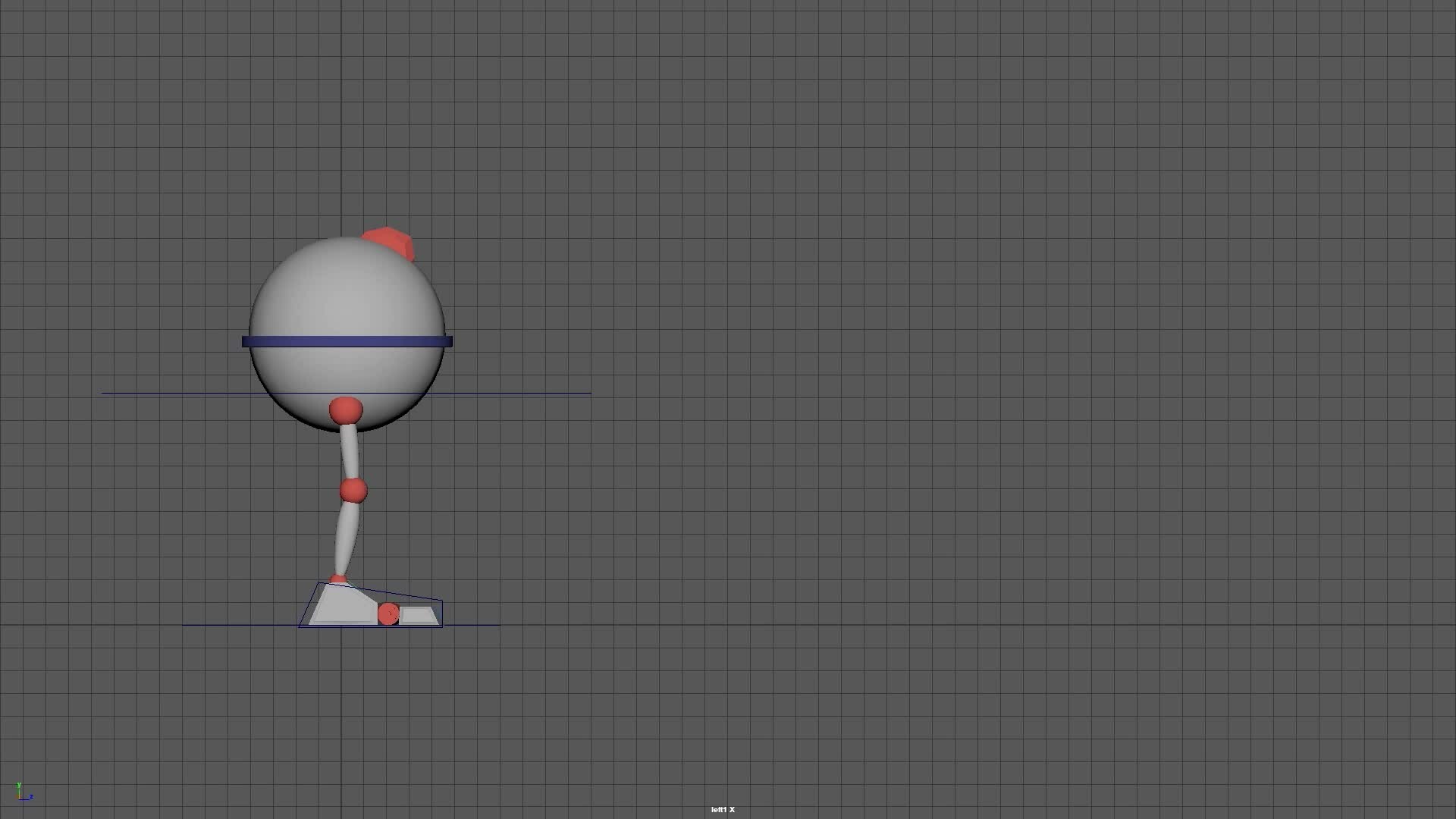Click the red joint where leg meets body
The width and height of the screenshot is (1456, 819).
point(345,410)
